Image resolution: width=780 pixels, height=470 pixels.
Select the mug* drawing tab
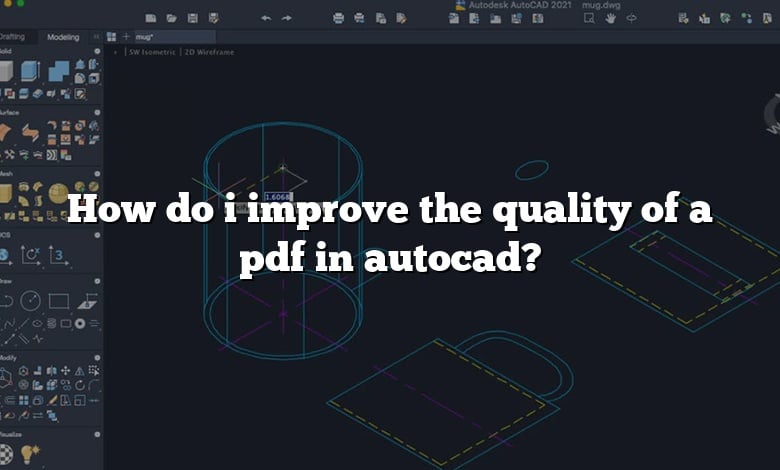pos(174,37)
